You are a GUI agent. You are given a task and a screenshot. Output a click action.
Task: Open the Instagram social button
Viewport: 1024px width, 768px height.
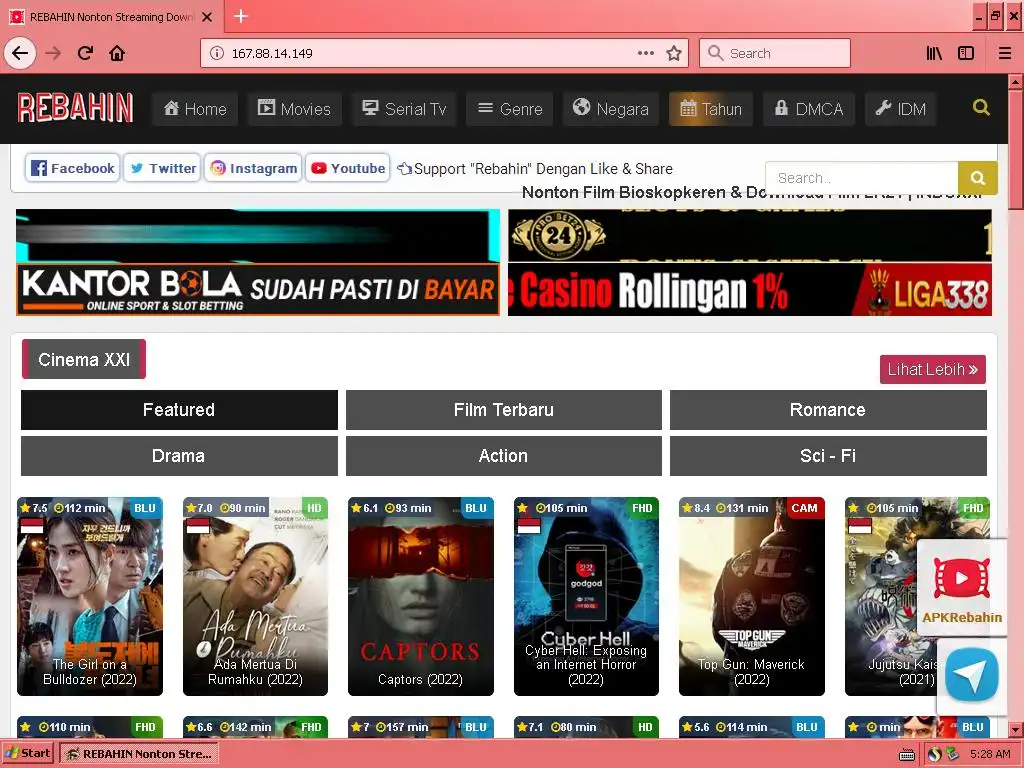(253, 168)
